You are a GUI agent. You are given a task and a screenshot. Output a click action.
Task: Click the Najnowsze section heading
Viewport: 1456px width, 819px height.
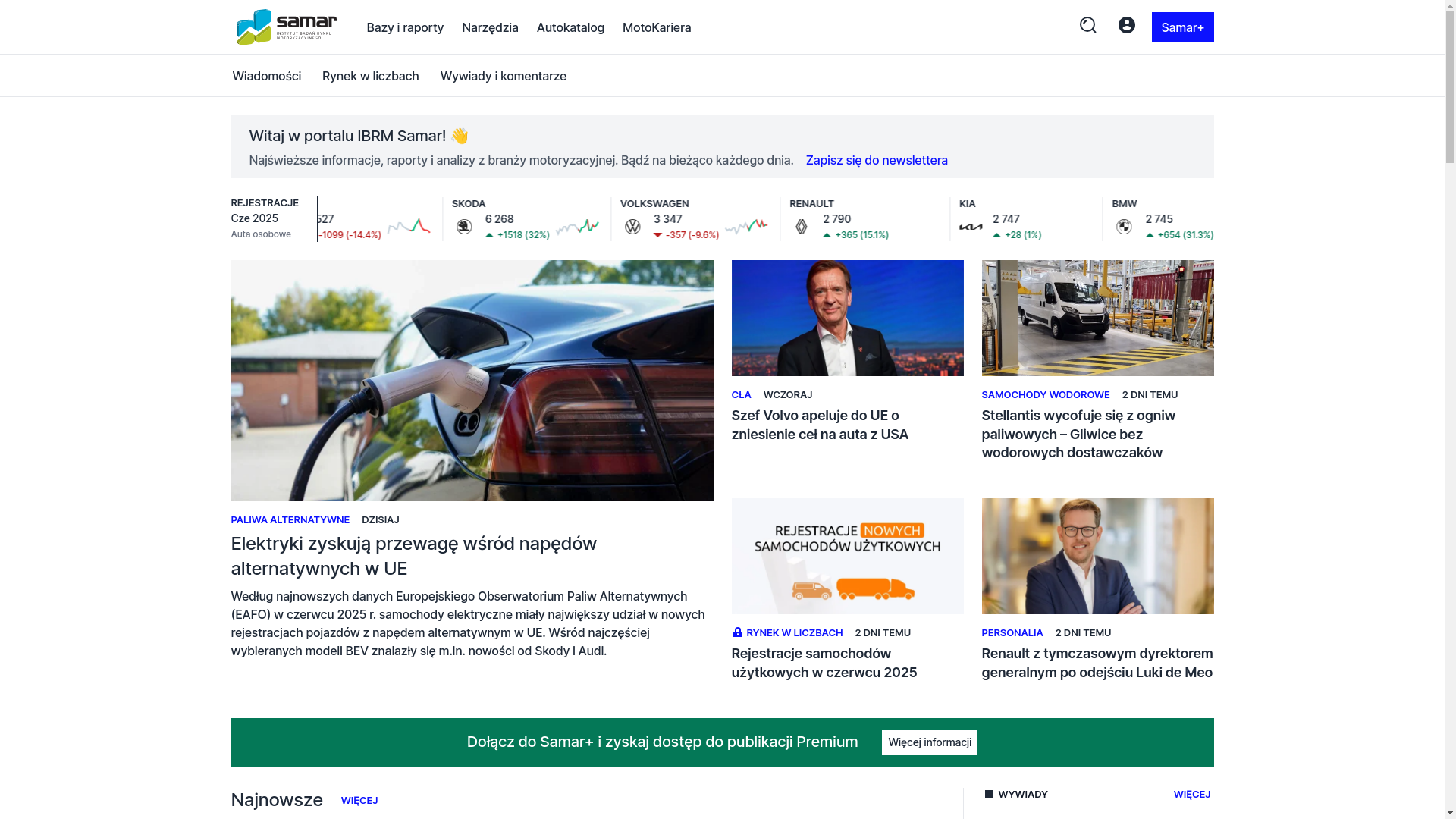point(277,800)
